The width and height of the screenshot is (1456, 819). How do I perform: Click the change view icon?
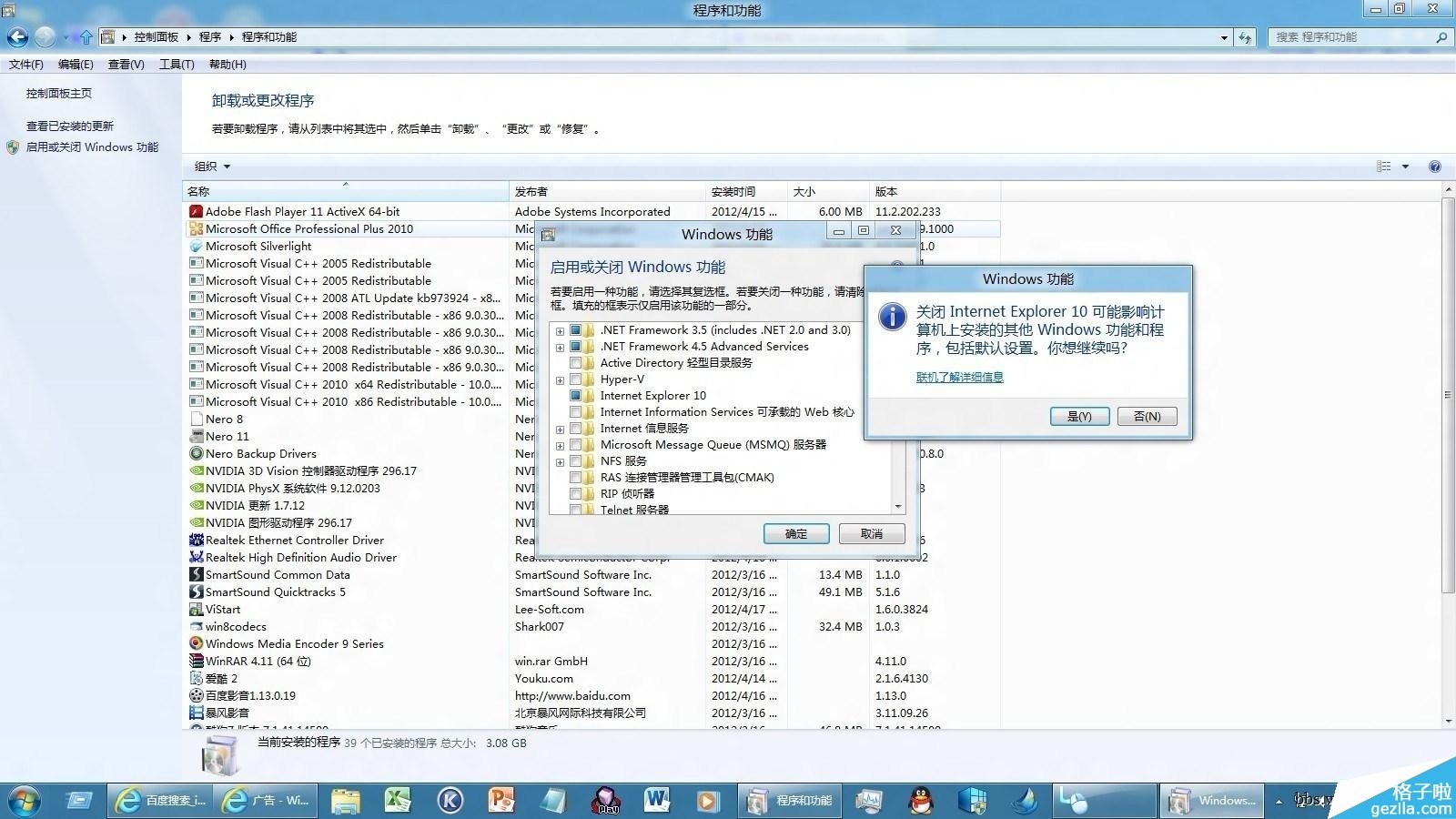click(x=1384, y=167)
